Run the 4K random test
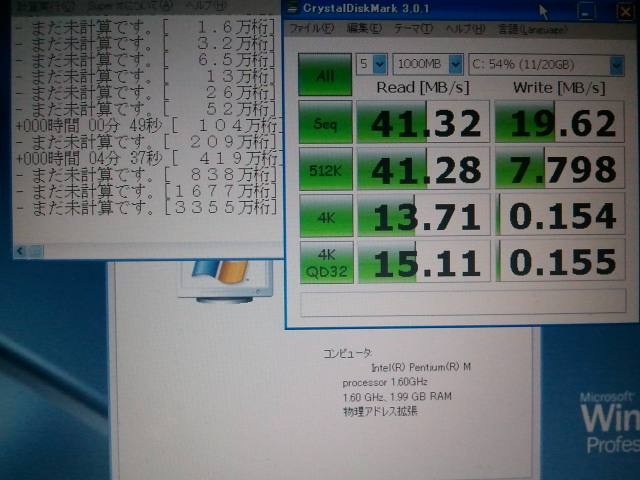640x480 pixels. (x=326, y=216)
